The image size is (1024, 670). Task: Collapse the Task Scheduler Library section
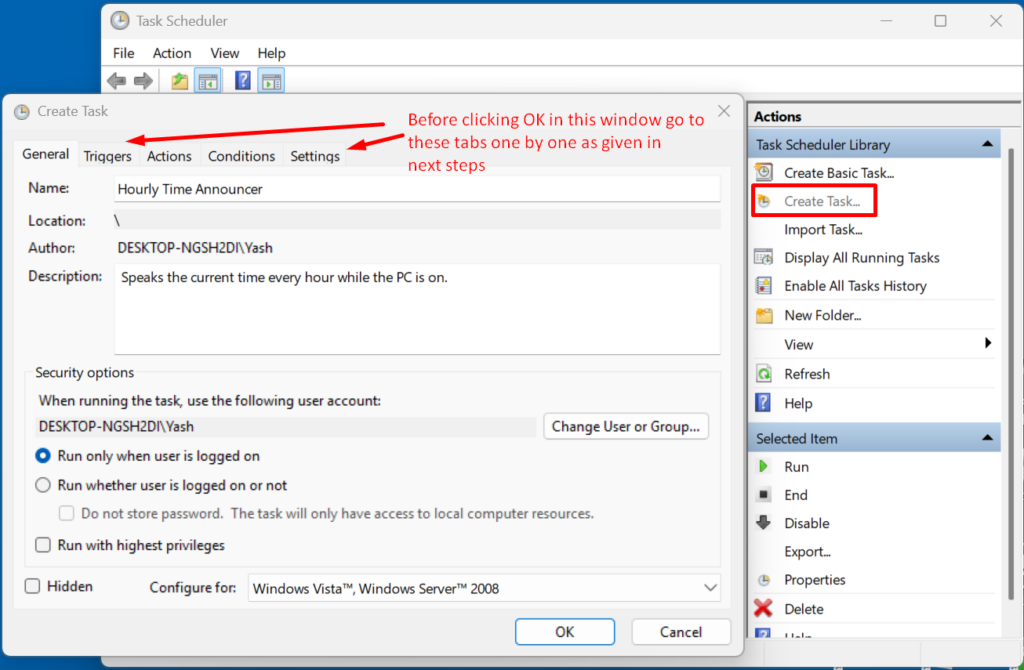[989, 143]
